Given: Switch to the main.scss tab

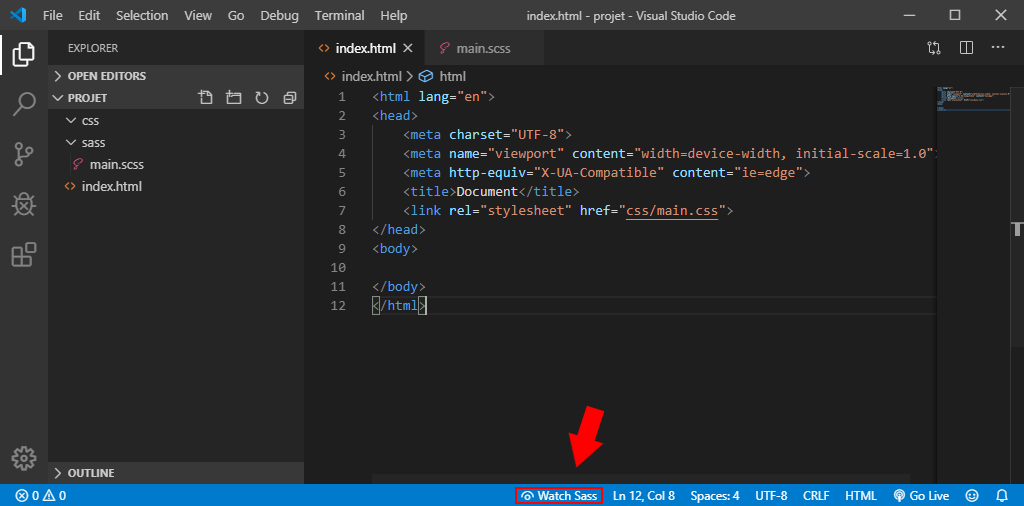Looking at the screenshot, I should pos(485,48).
